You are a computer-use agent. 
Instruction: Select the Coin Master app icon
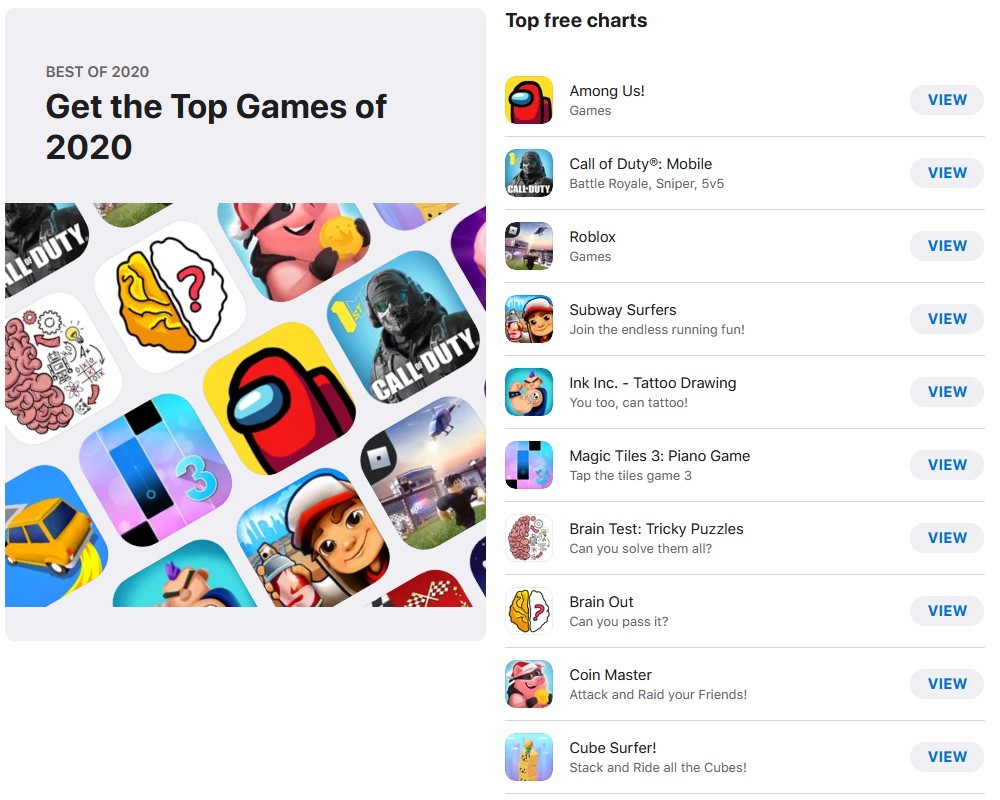[x=529, y=684]
